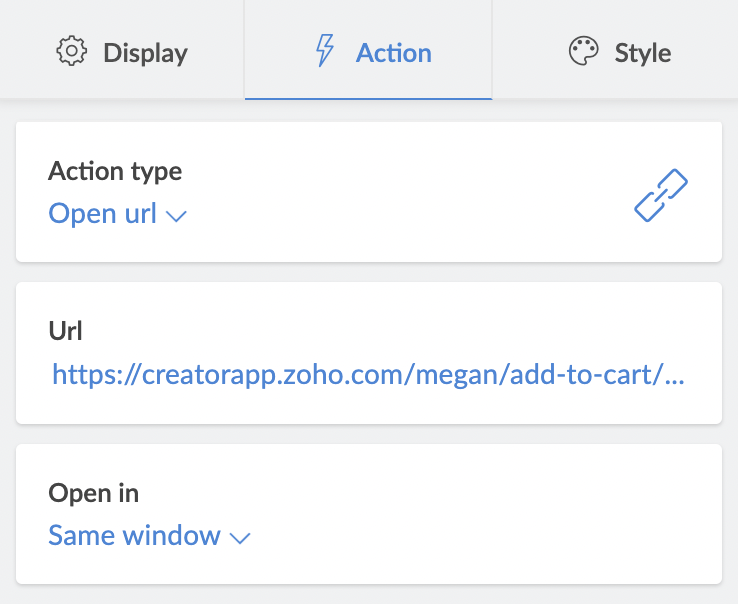Click the creatorapp.zoho.com URL field
The image size is (738, 604).
coord(368,375)
